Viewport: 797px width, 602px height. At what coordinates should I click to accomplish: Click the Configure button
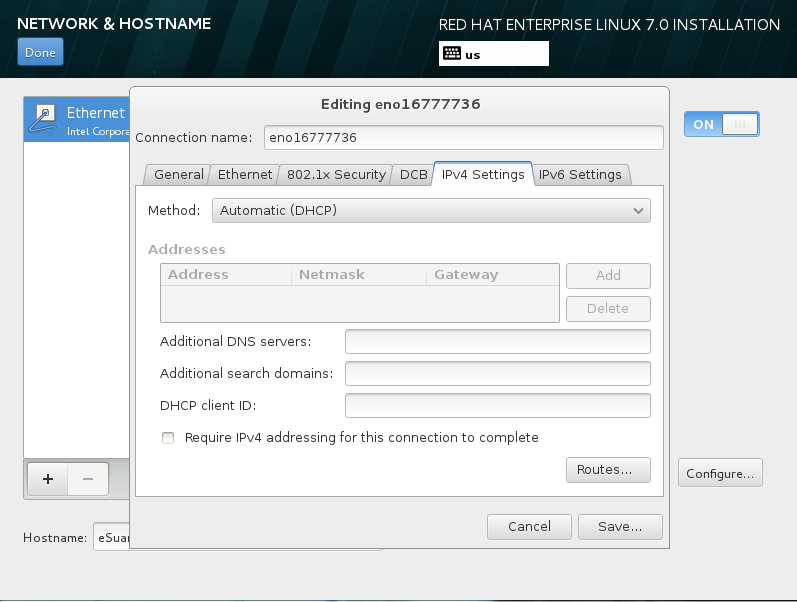coord(720,473)
